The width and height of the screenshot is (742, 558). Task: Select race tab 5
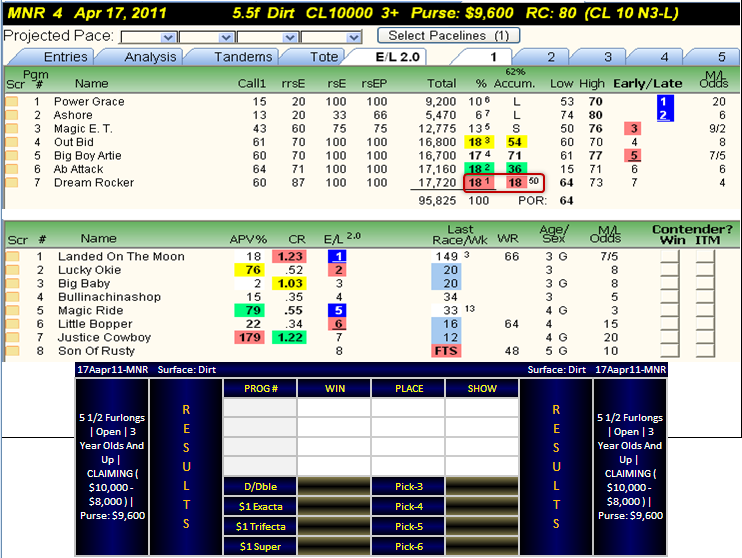pos(721,57)
